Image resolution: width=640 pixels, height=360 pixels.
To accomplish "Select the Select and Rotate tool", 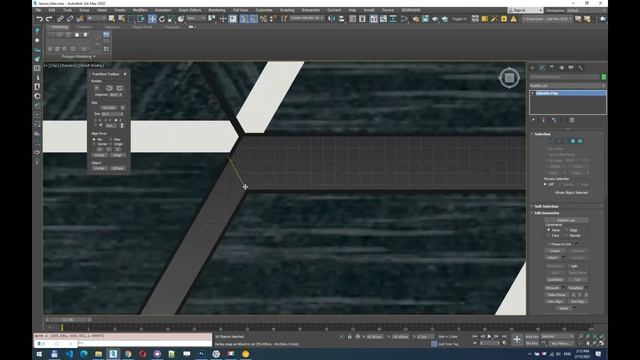I will (162, 19).
